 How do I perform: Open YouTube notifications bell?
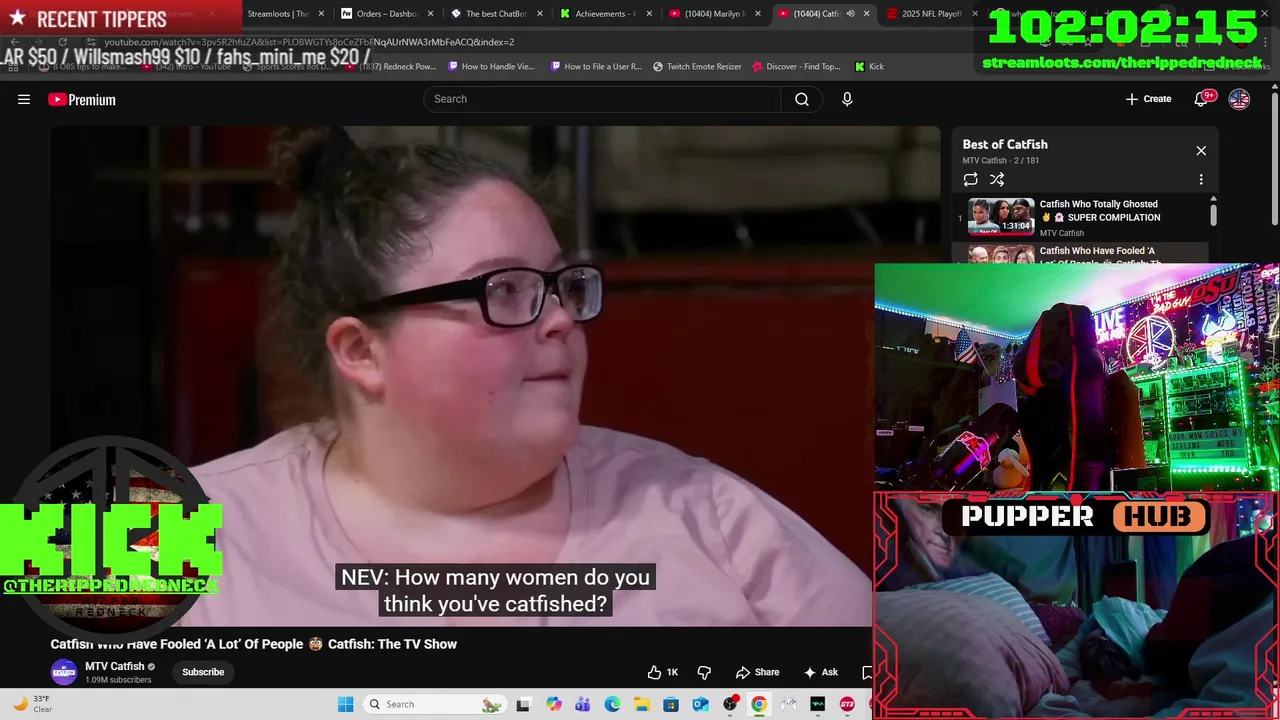tap(1203, 99)
